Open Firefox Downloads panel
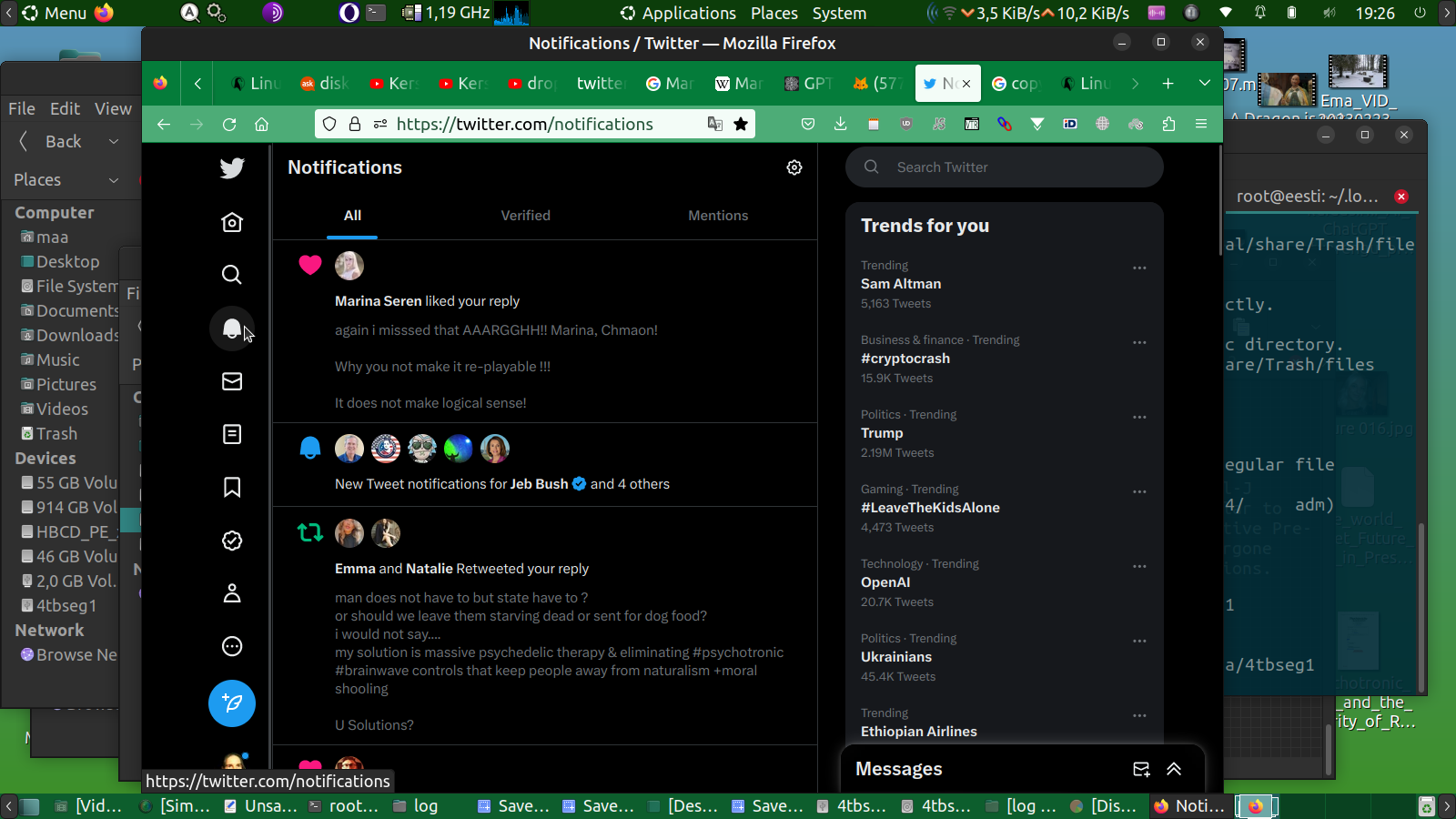1456x819 pixels. [840, 124]
